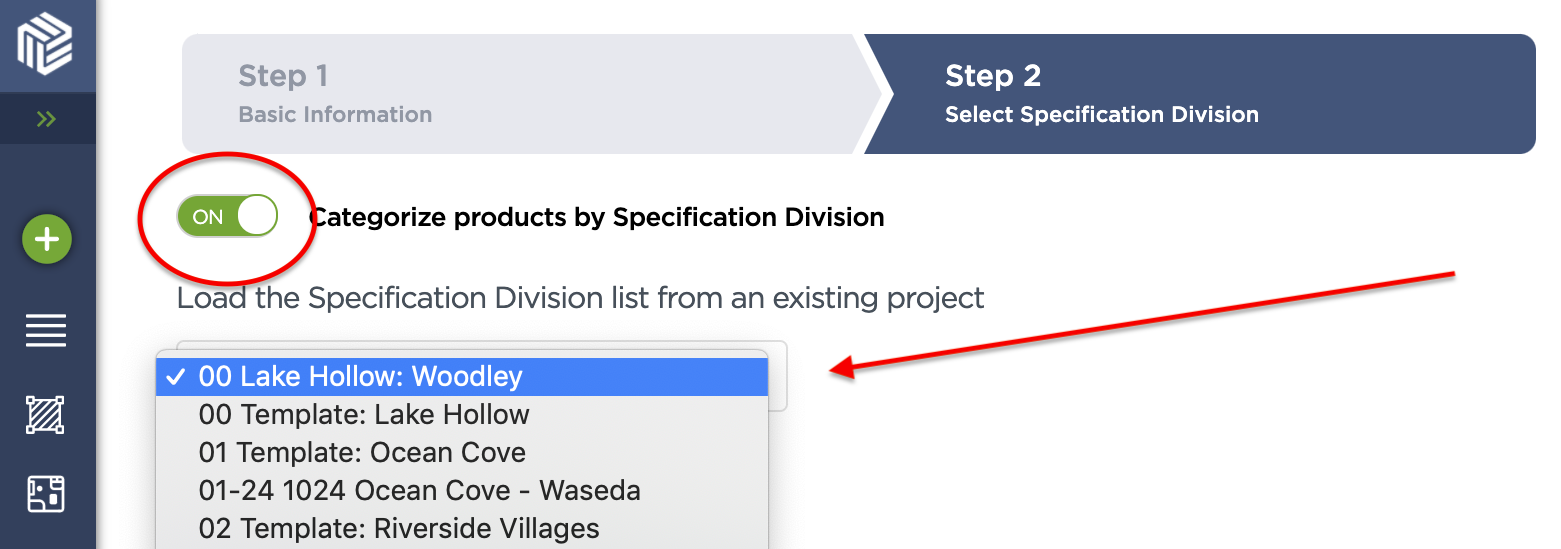Screen dimensions: 1561x549
Task: Choose 02 Template: Riverside Villages
Action: (399, 528)
